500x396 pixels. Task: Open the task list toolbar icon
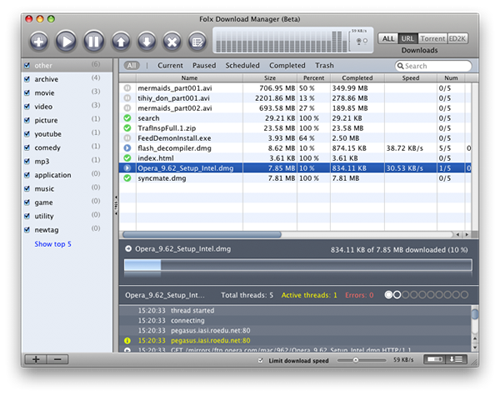(x=197, y=42)
